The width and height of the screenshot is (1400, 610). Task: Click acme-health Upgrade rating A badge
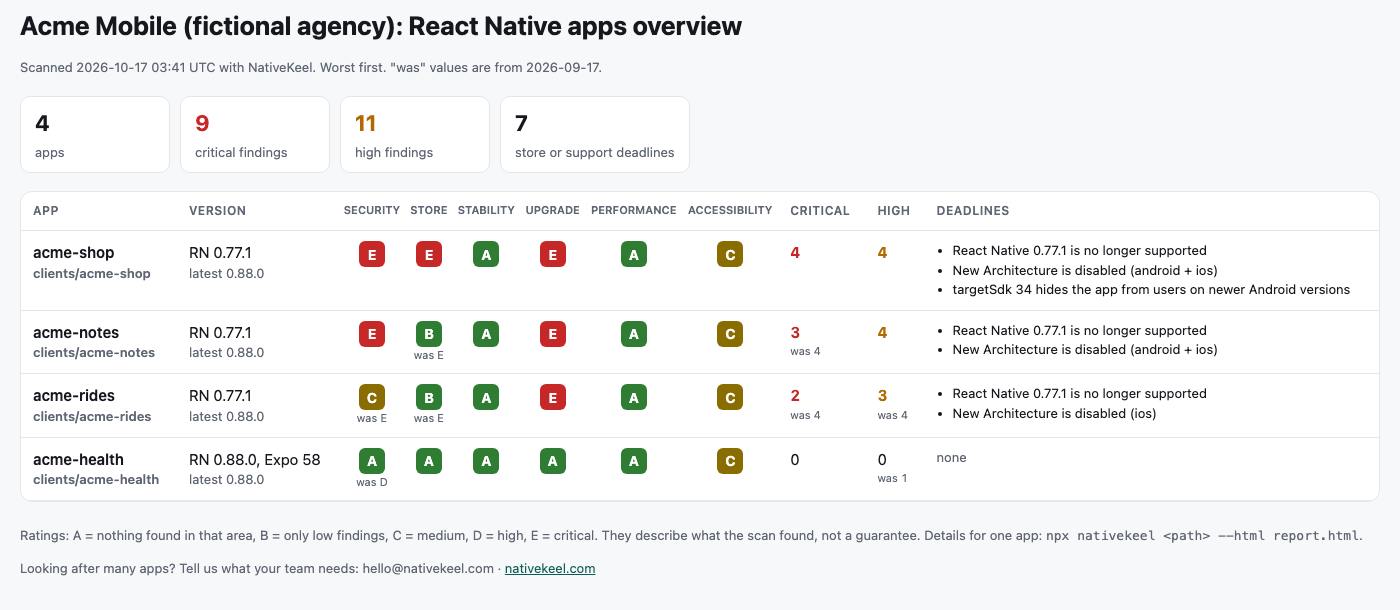click(552, 460)
